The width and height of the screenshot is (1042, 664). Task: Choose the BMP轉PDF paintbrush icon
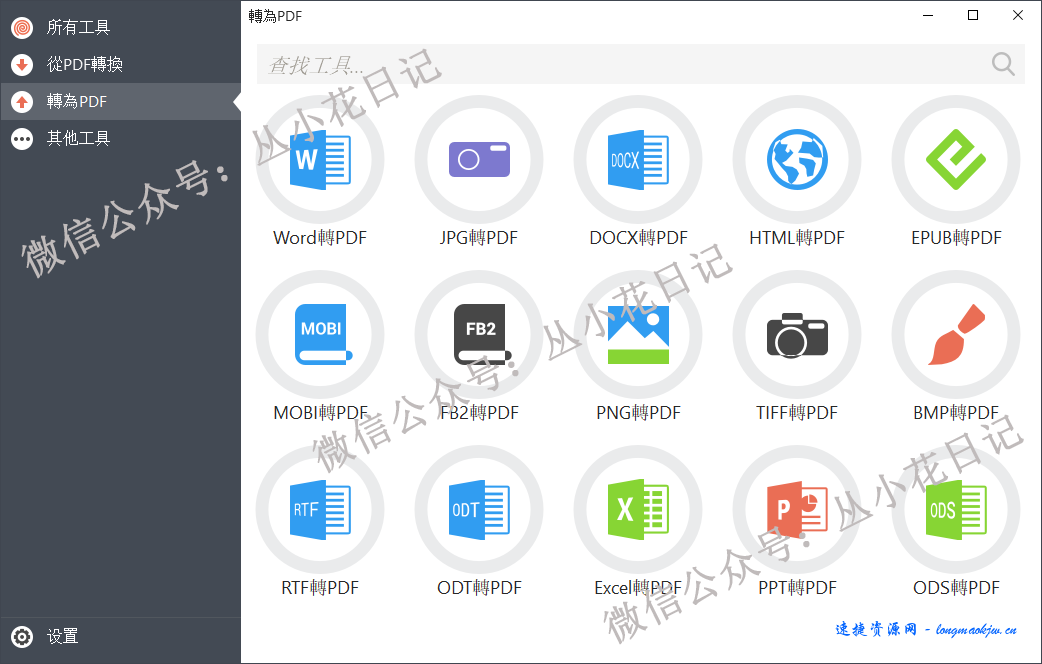click(x=956, y=334)
